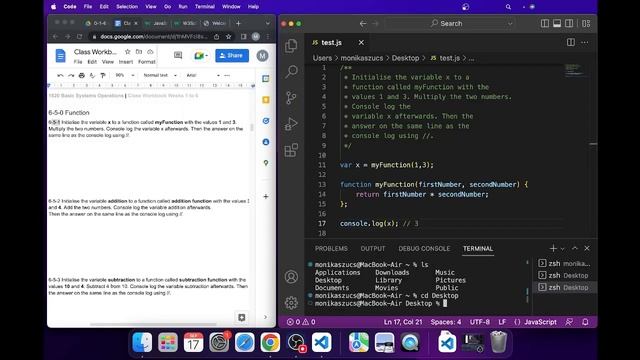The width and height of the screenshot is (640, 360).
Task: Click Spaces: 4 indentation in status bar
Action: coord(446,322)
